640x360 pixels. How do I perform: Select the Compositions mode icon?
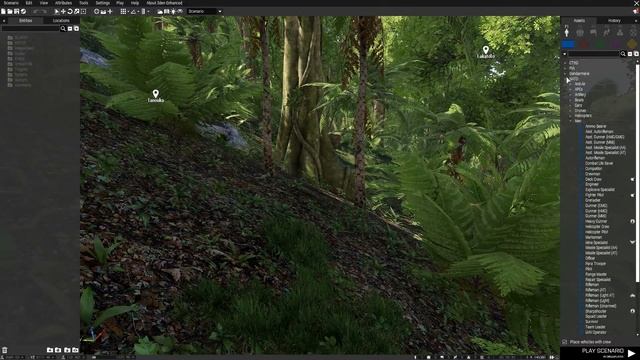580,32
